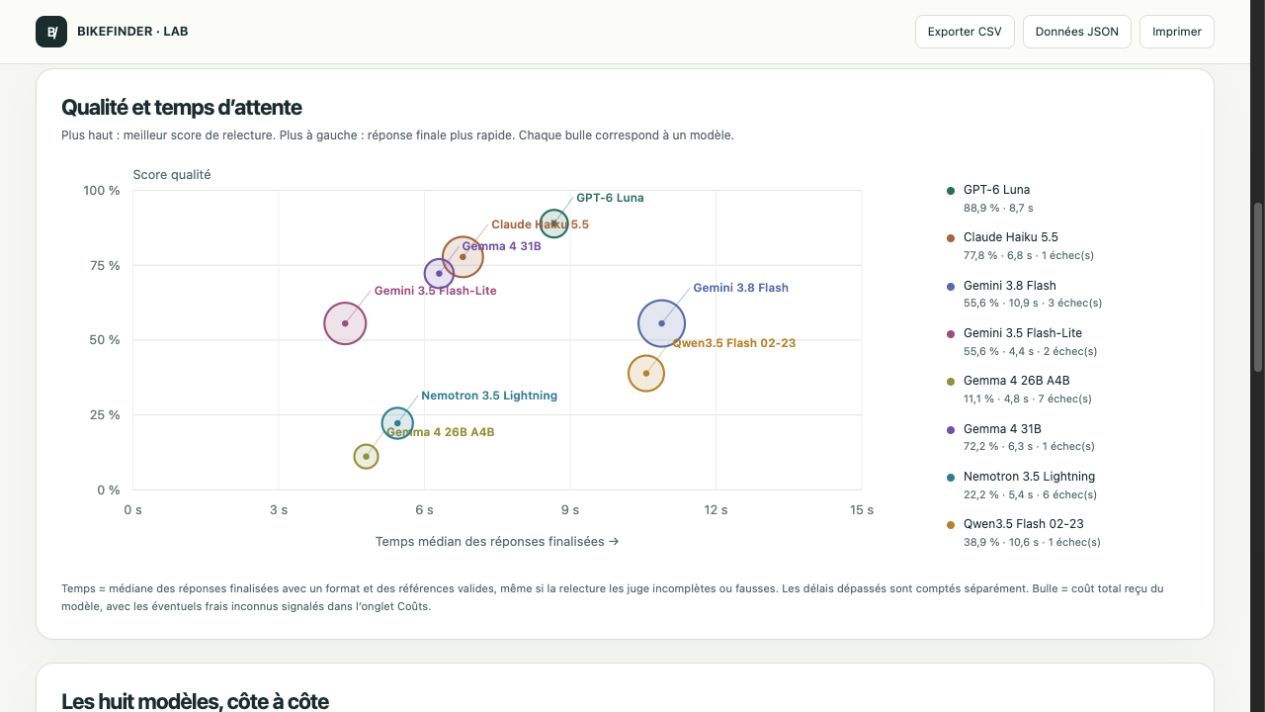Select the GPT-6 Luna bubble in the chart
Image resolution: width=1265 pixels, height=712 pixels.
pos(554,223)
